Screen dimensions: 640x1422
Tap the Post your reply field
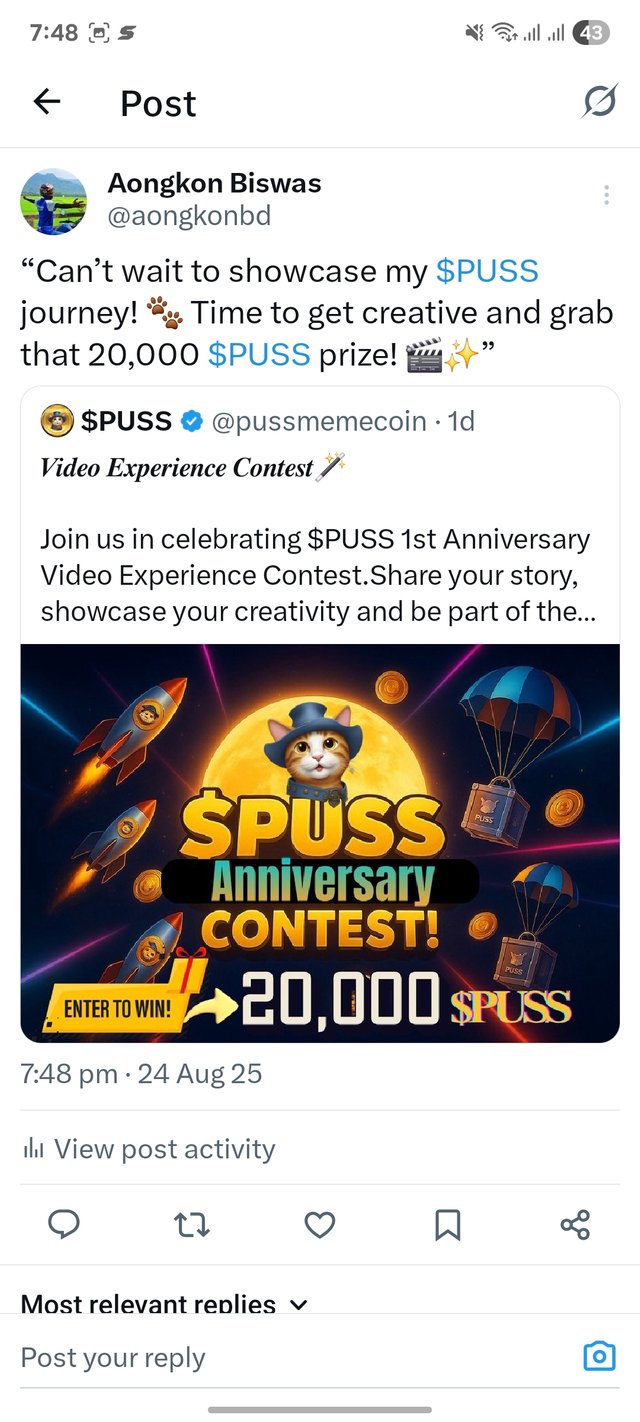[290, 1357]
